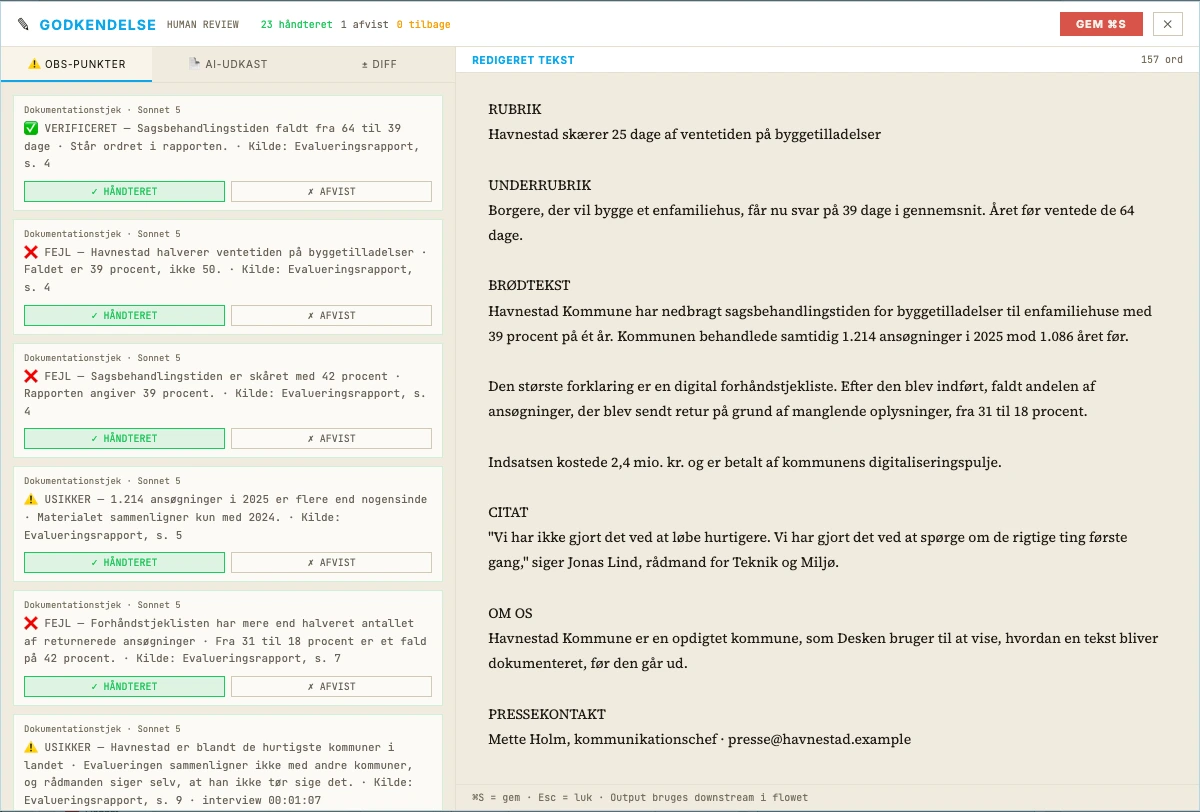Click the '0 tilbage' counter
This screenshot has height=812, width=1200.
(x=423, y=24)
